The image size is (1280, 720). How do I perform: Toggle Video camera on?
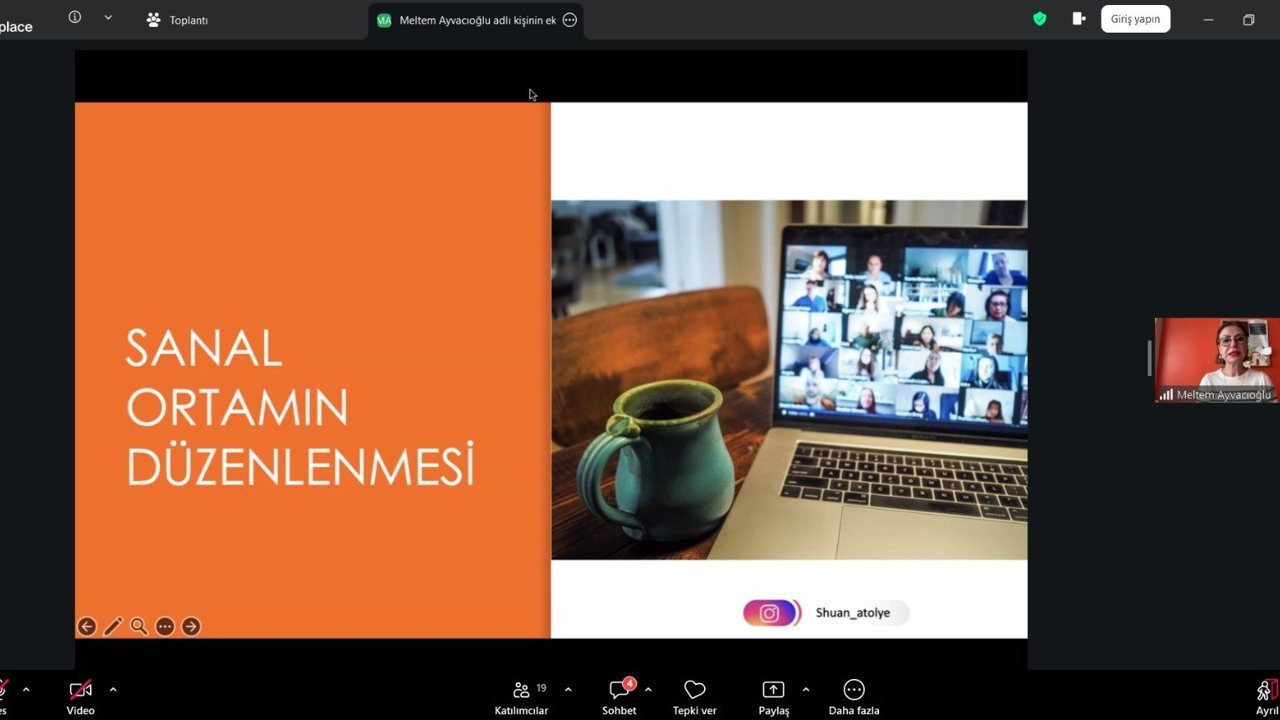80,696
